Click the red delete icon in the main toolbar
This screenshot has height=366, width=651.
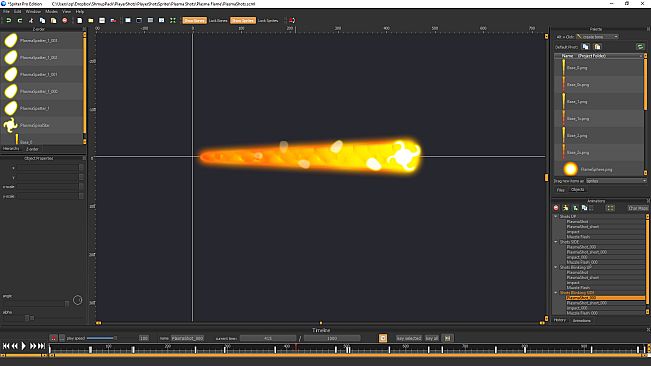[x=65, y=20]
